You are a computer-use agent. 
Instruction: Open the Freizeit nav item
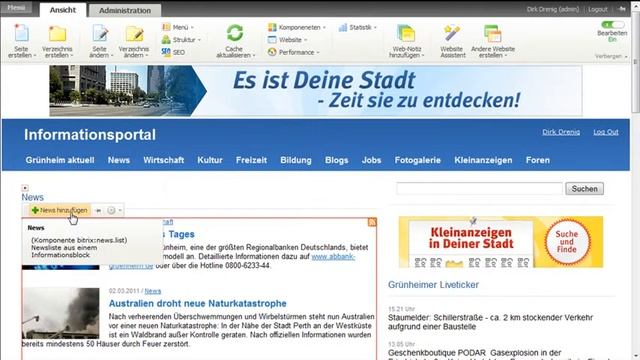251,160
